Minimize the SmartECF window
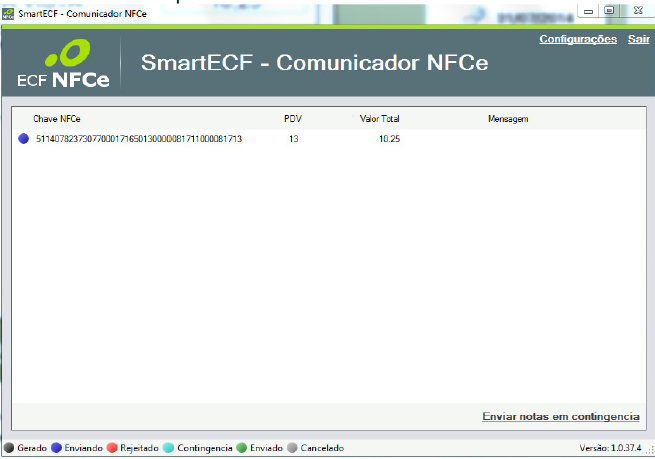This screenshot has height=459, width=655. [x=588, y=10]
